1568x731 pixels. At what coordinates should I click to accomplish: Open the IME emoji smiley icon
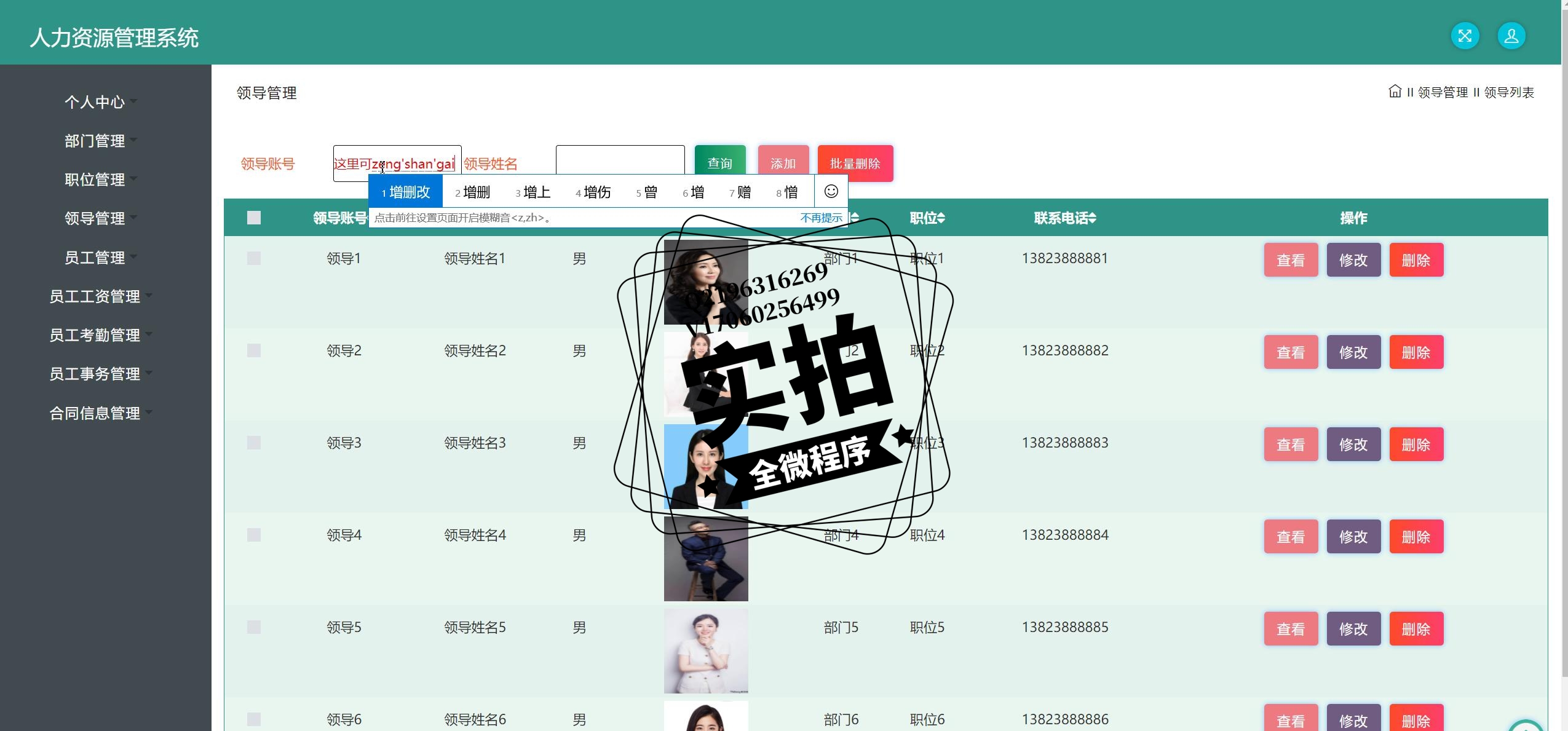click(831, 191)
